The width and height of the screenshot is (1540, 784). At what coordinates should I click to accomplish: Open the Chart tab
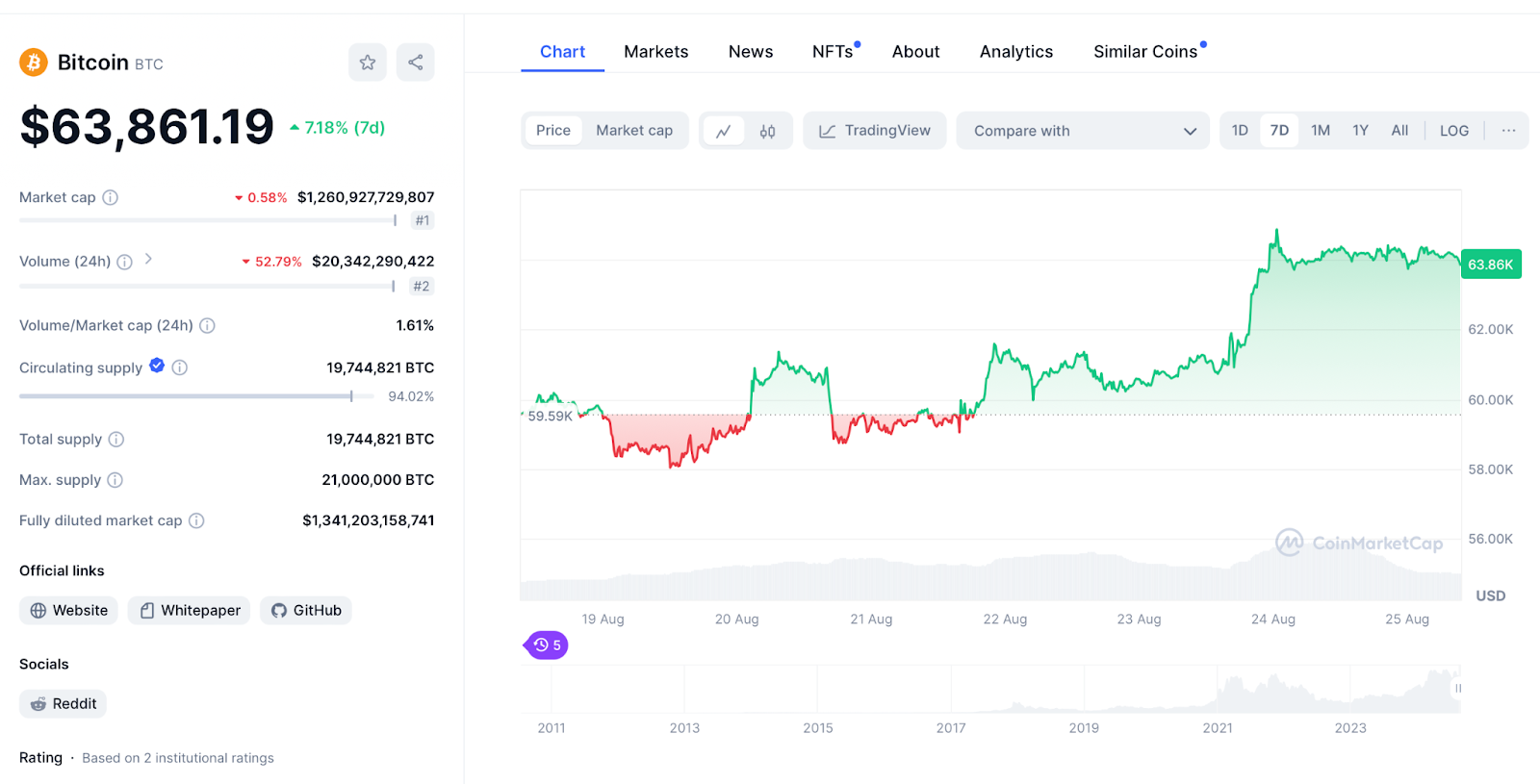click(x=562, y=52)
